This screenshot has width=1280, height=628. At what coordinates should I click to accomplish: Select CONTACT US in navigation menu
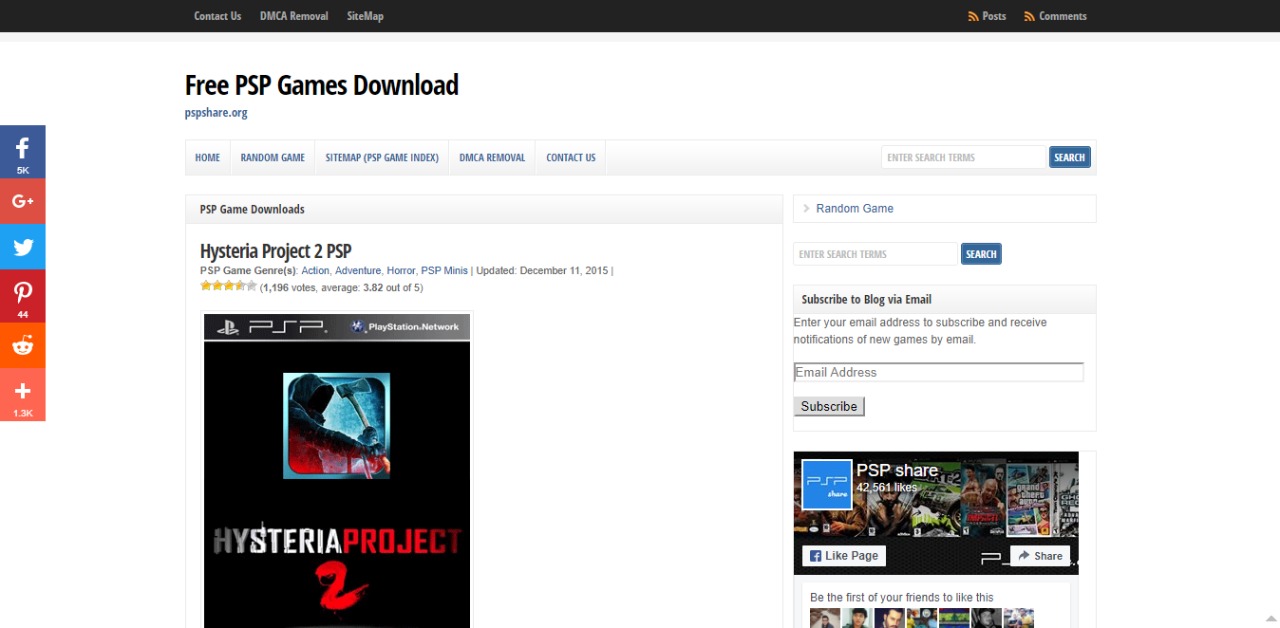point(571,158)
